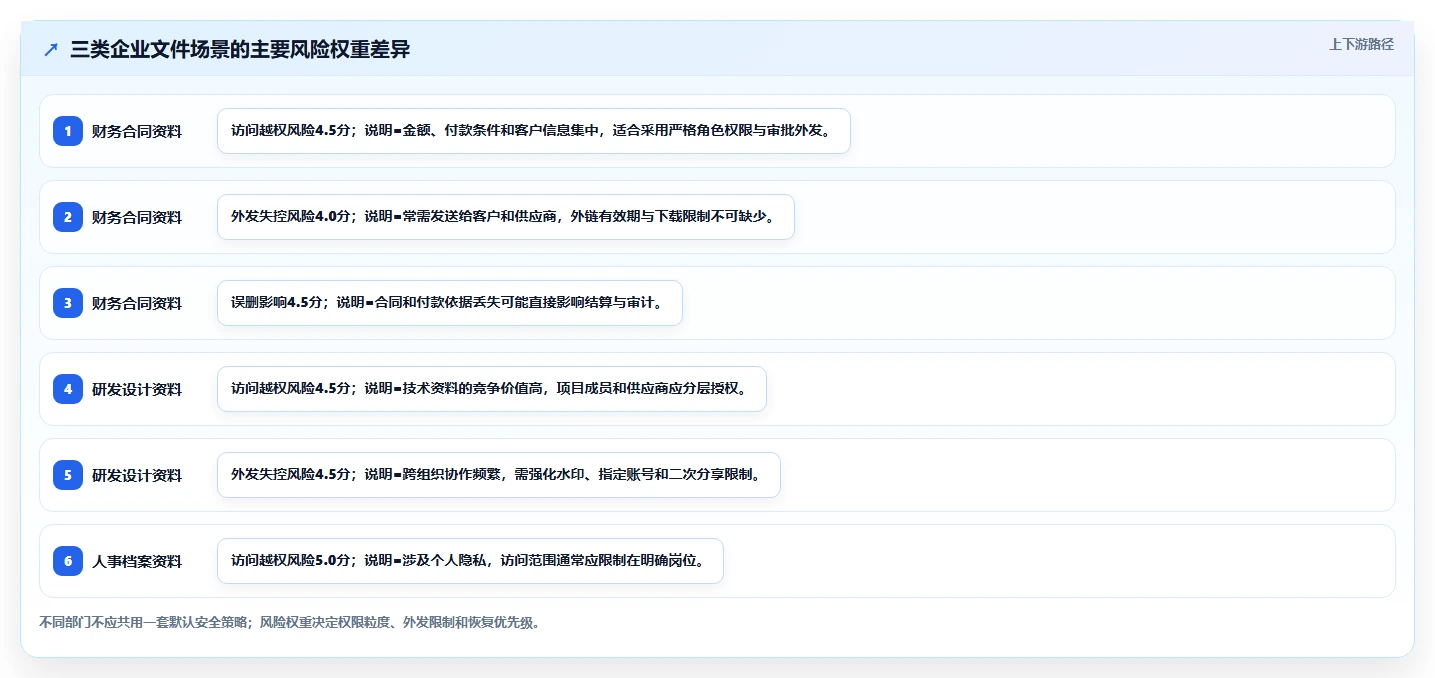The height and width of the screenshot is (678, 1435).
Task: Click the arrow icon beside the card title
Action: click(51, 50)
